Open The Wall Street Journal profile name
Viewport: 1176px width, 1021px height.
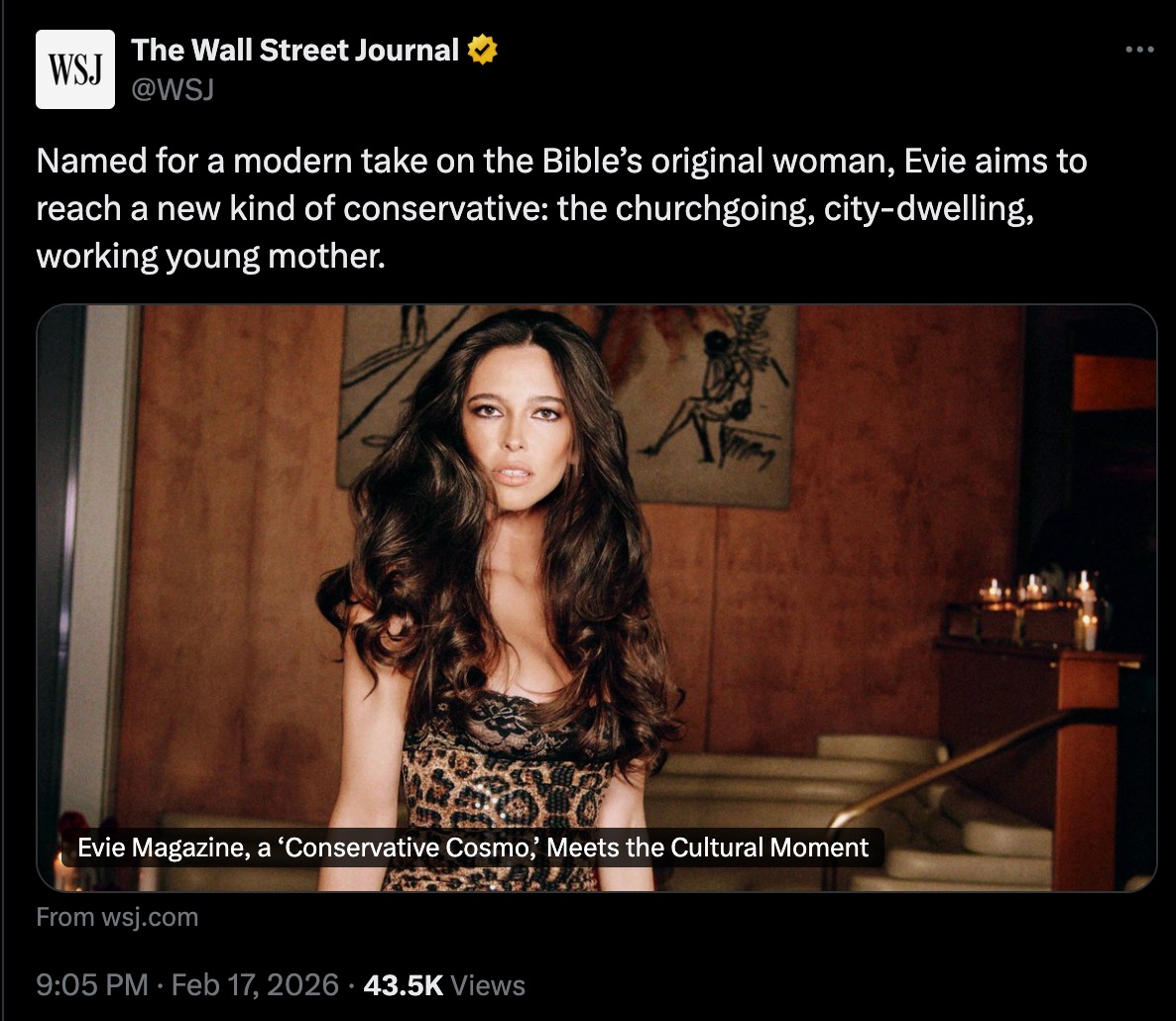(x=294, y=50)
